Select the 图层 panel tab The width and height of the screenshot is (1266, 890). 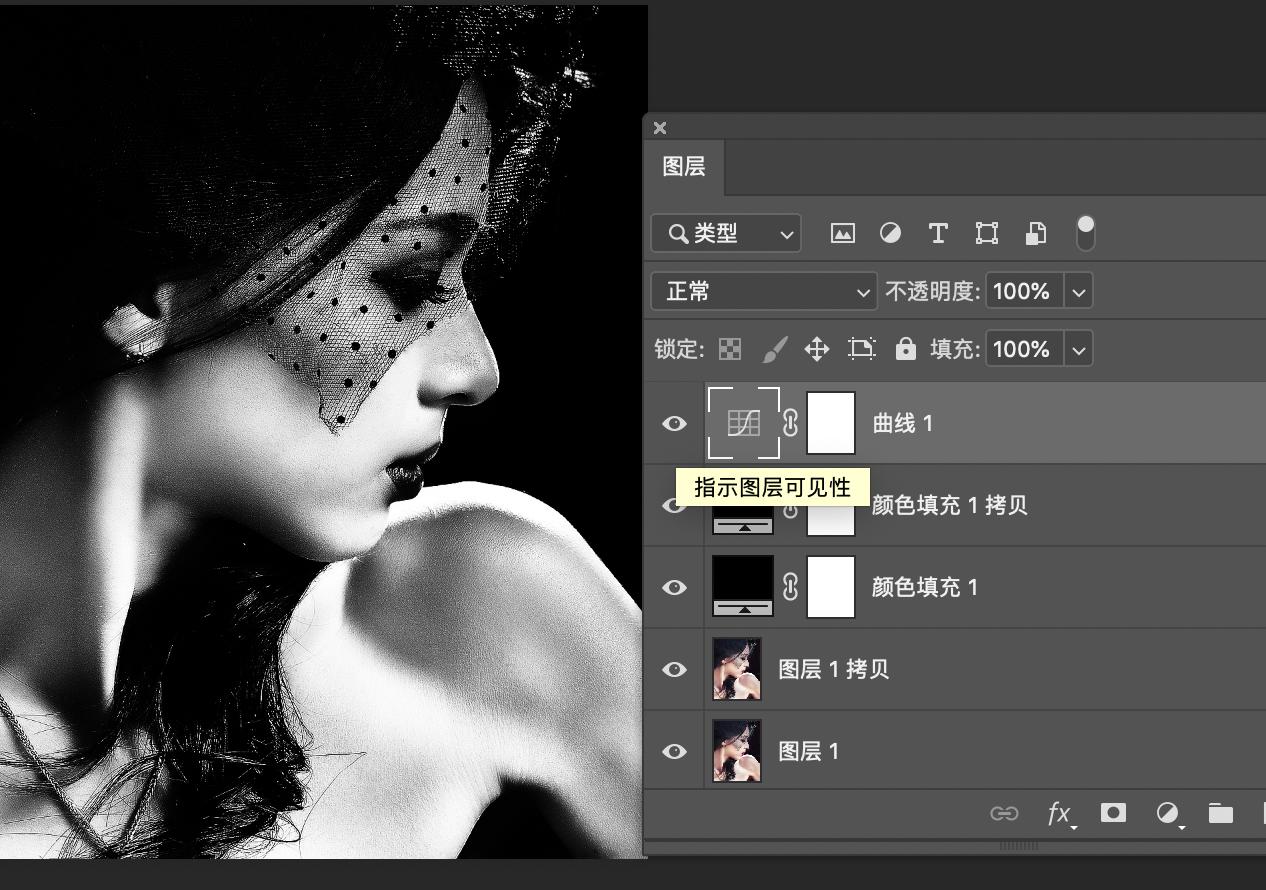tap(684, 167)
